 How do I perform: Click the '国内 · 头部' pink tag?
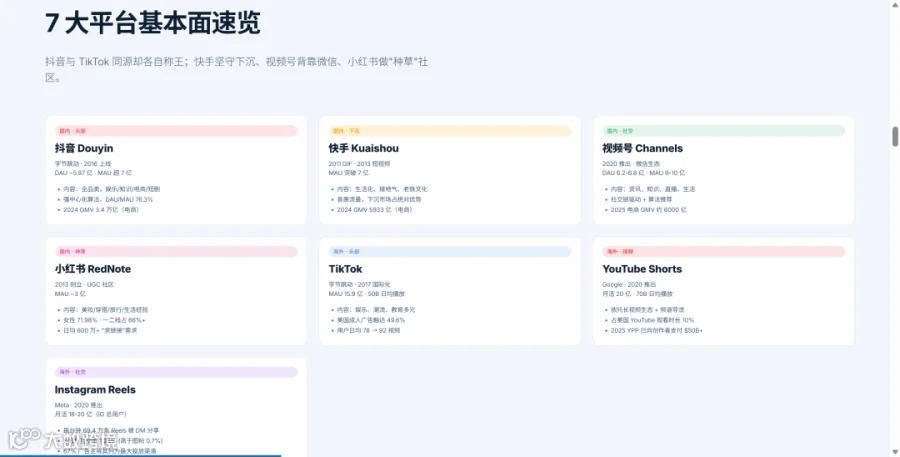tap(176, 131)
